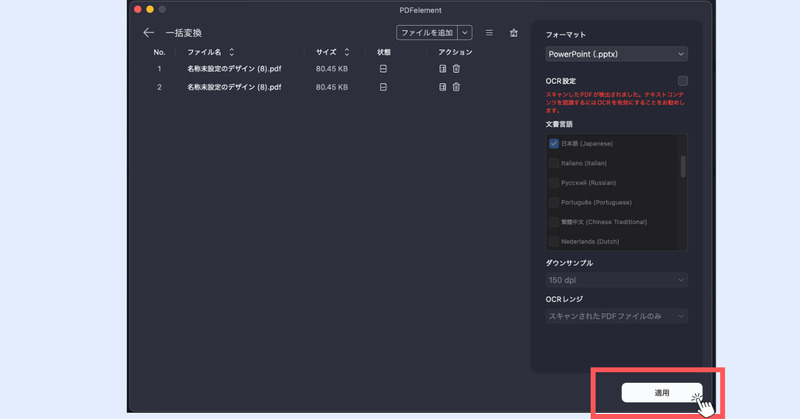Click the clear-all broom icon in the toolbar
Viewport: 800px width, 419px height.
tap(514, 33)
